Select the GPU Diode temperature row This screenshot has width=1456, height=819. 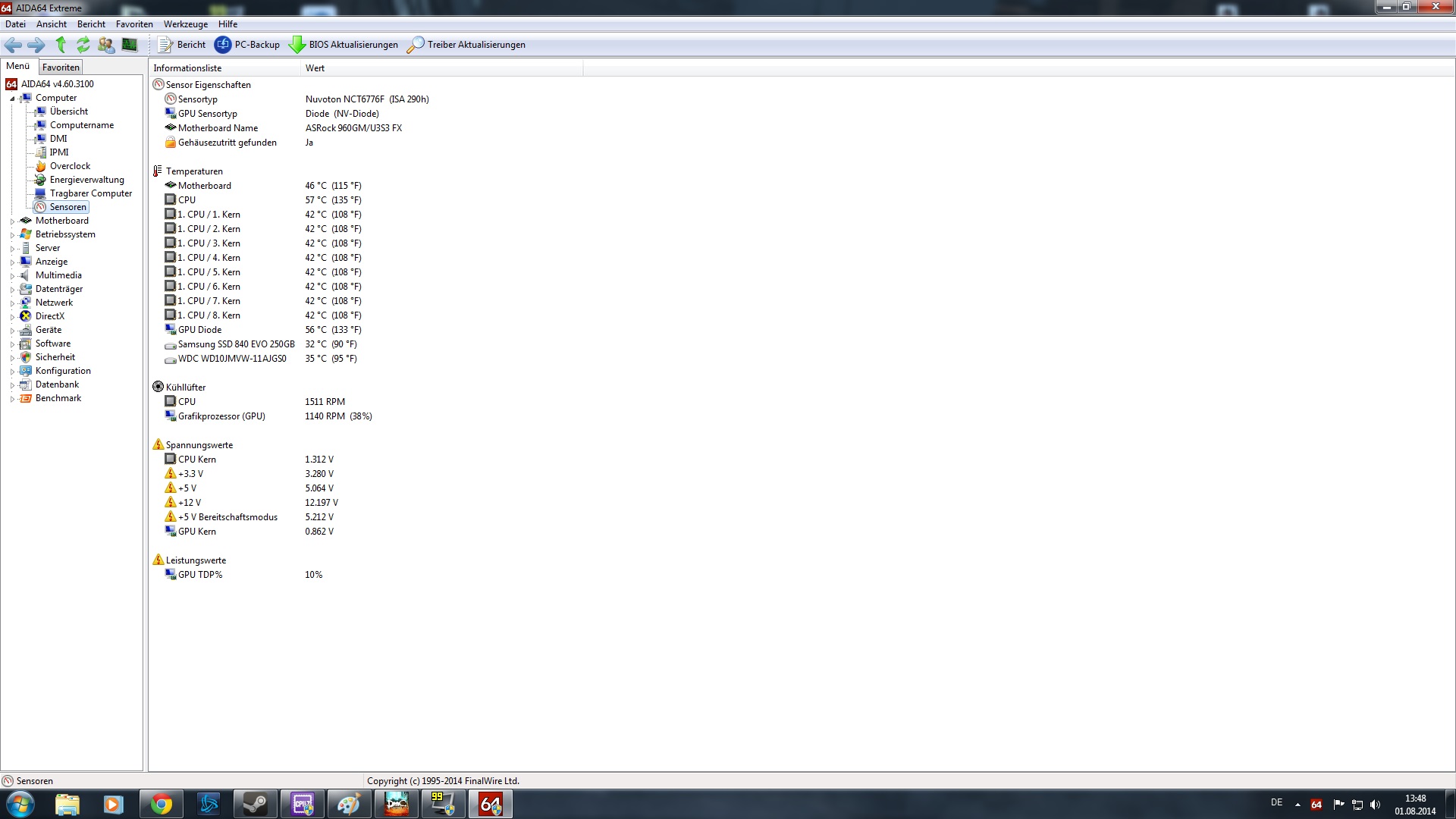[x=200, y=330]
